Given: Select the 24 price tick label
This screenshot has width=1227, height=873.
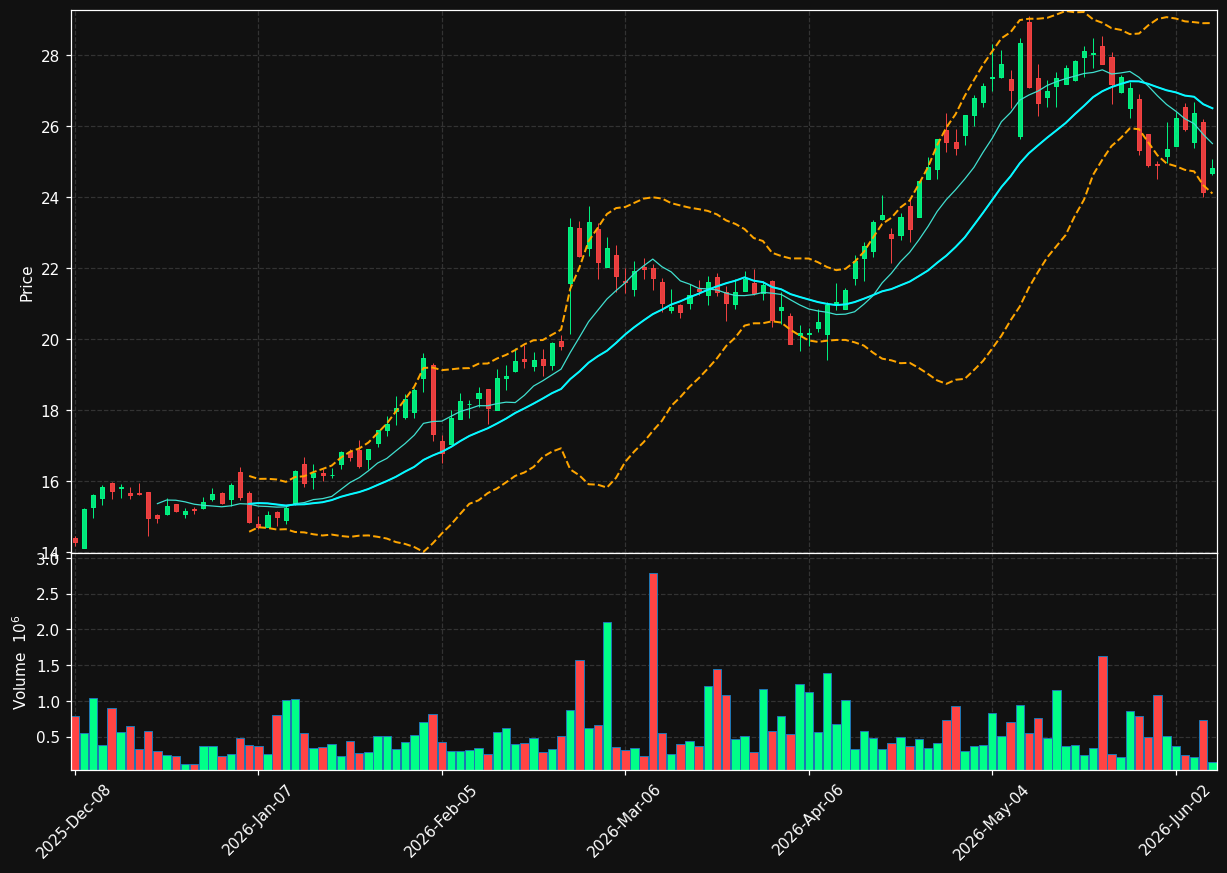Looking at the screenshot, I should pos(52,198).
